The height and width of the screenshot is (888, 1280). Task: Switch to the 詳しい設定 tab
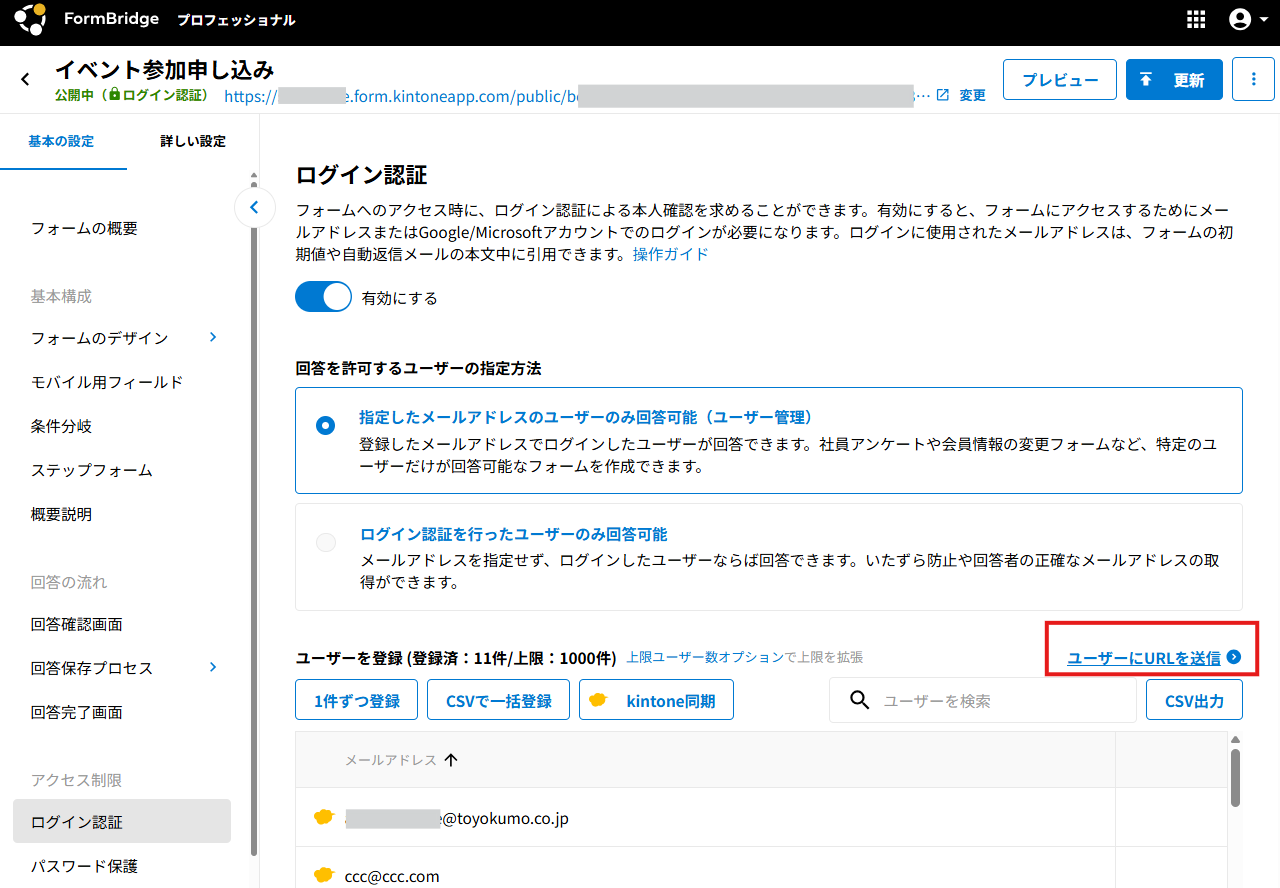coord(193,141)
